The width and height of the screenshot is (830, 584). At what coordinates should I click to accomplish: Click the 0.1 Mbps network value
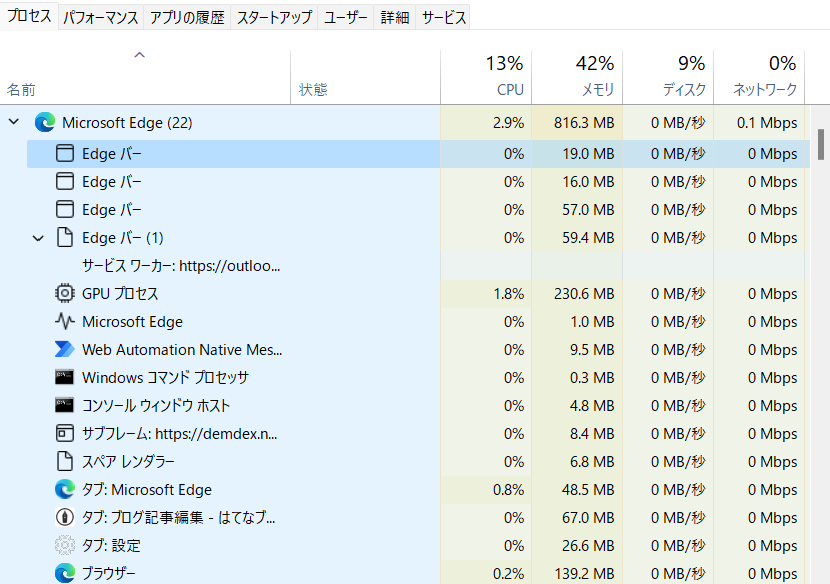point(766,123)
